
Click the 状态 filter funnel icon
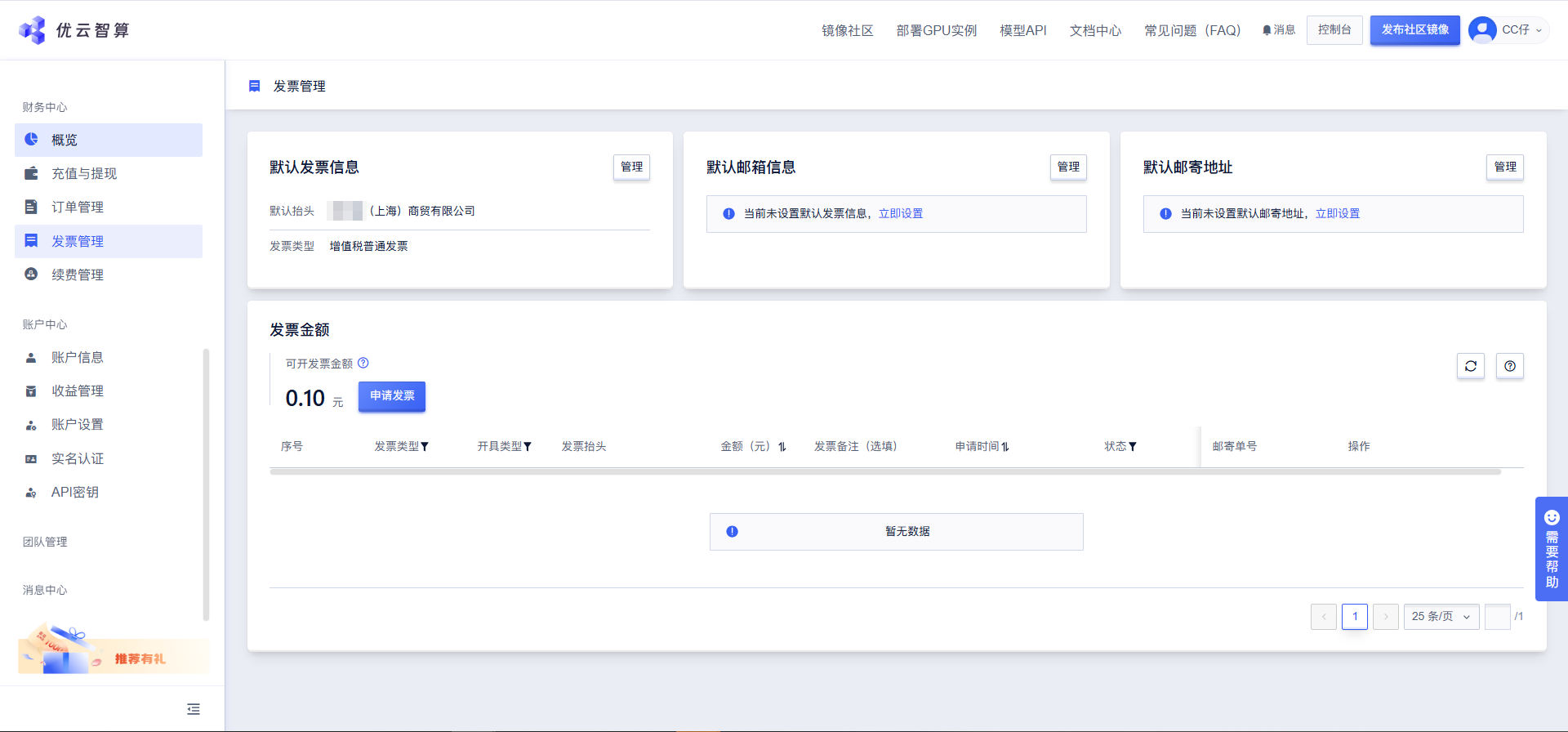(1133, 447)
